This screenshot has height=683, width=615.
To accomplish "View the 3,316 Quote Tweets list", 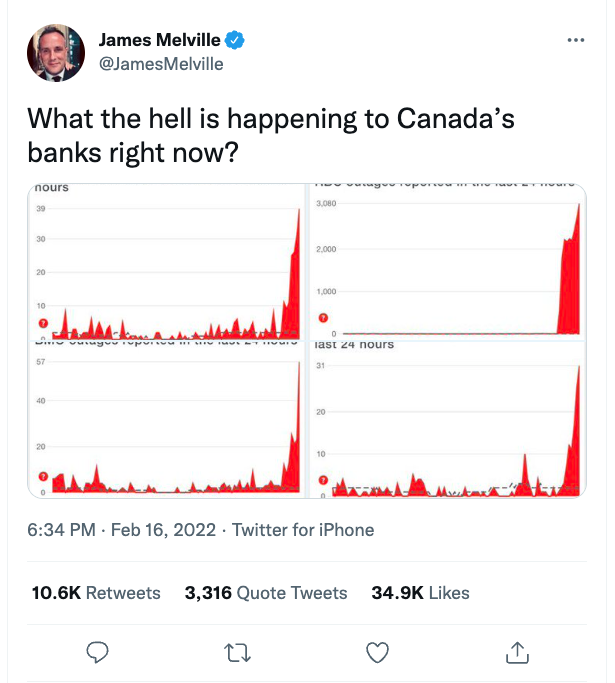I will click(x=266, y=593).
